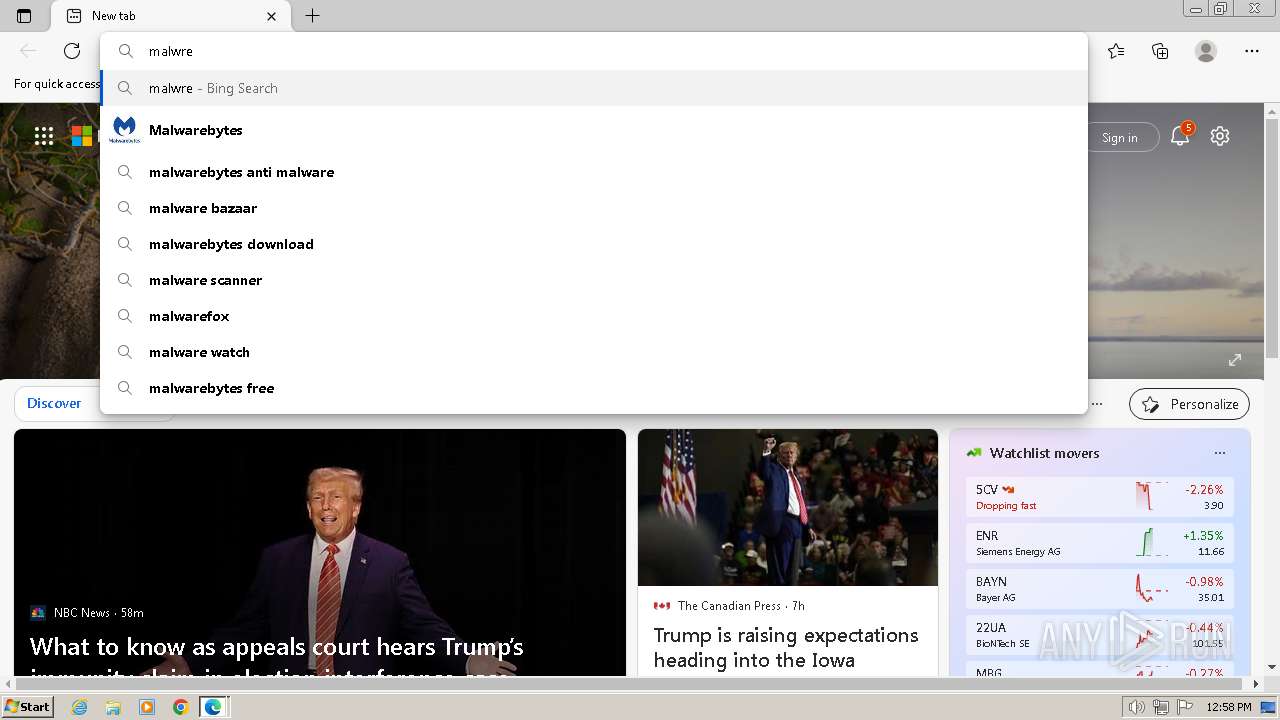Click the volume speaker tray icon
The height and width of the screenshot is (720, 1280).
[x=1137, y=707]
